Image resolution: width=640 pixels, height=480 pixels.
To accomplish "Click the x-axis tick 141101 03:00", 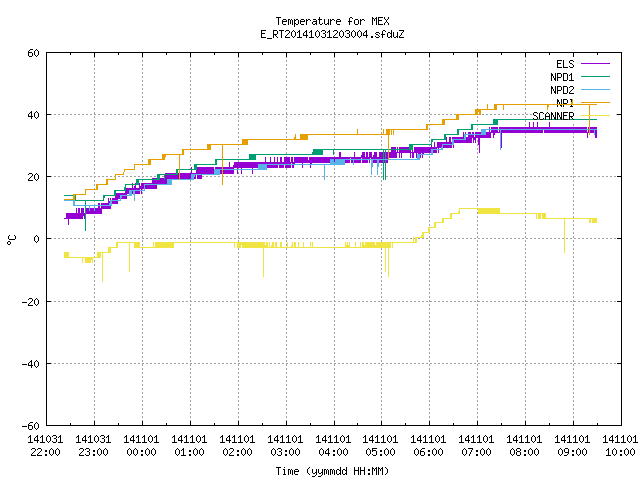I will 285,446.
